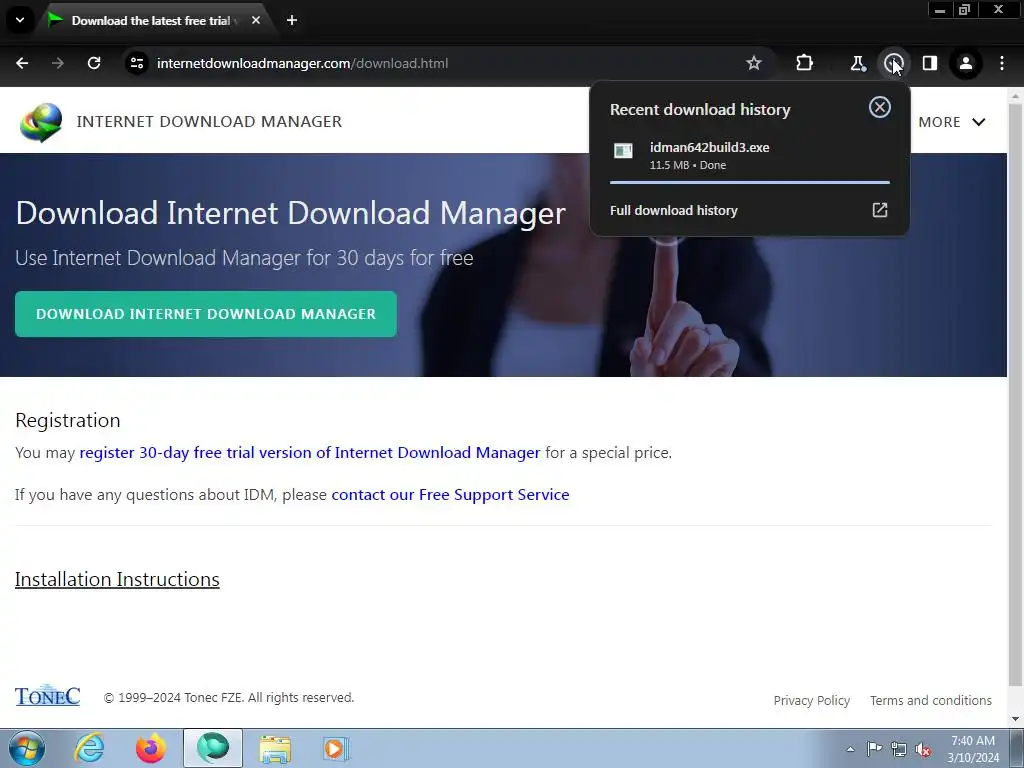This screenshot has height=768, width=1024.
Task: Click the Action Center flag icon
Action: pyautogui.click(x=874, y=749)
